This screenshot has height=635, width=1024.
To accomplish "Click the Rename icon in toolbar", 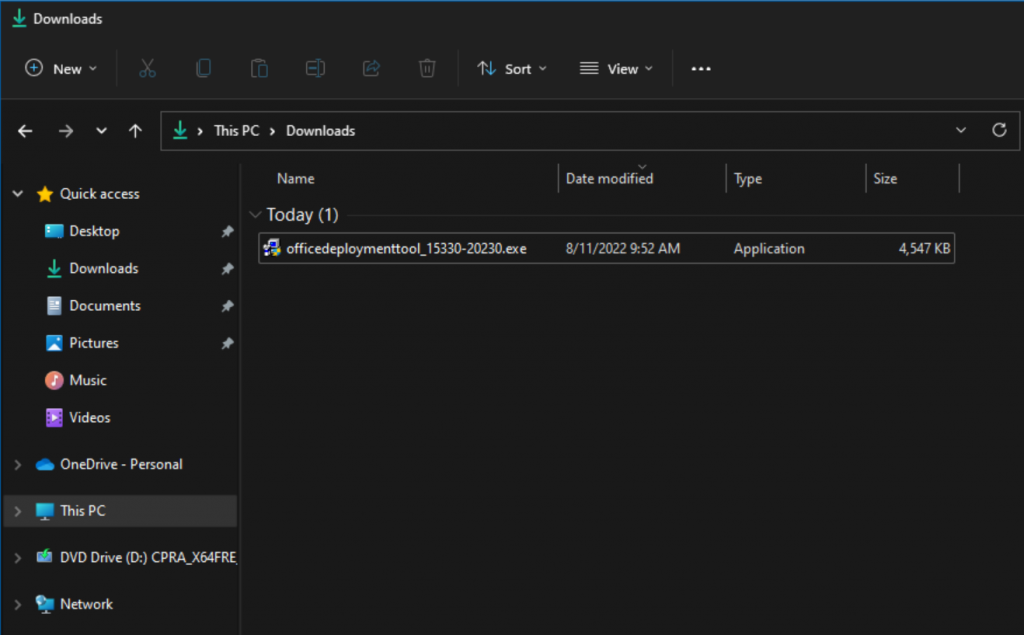I will (315, 69).
